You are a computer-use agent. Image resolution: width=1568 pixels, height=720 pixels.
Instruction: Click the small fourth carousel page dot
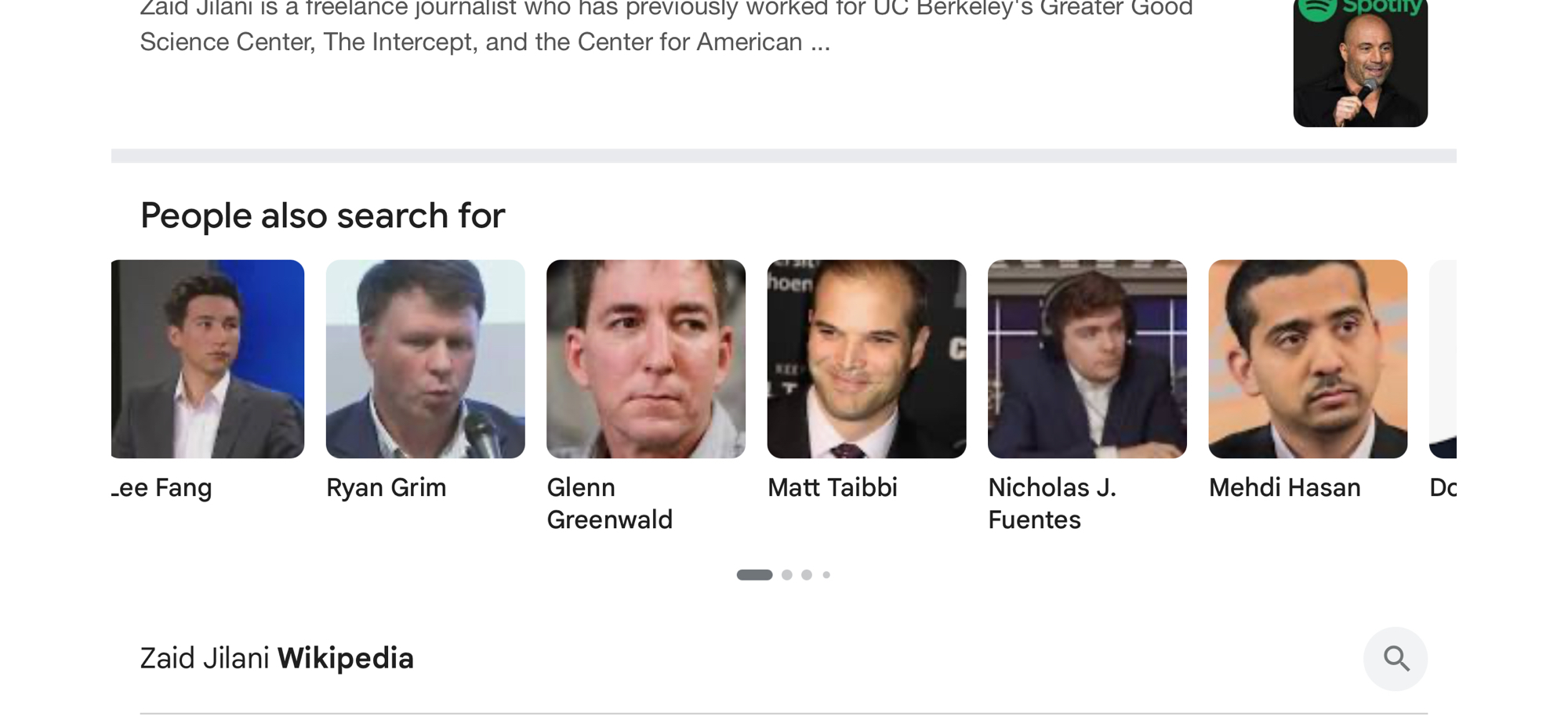pyautogui.click(x=826, y=575)
